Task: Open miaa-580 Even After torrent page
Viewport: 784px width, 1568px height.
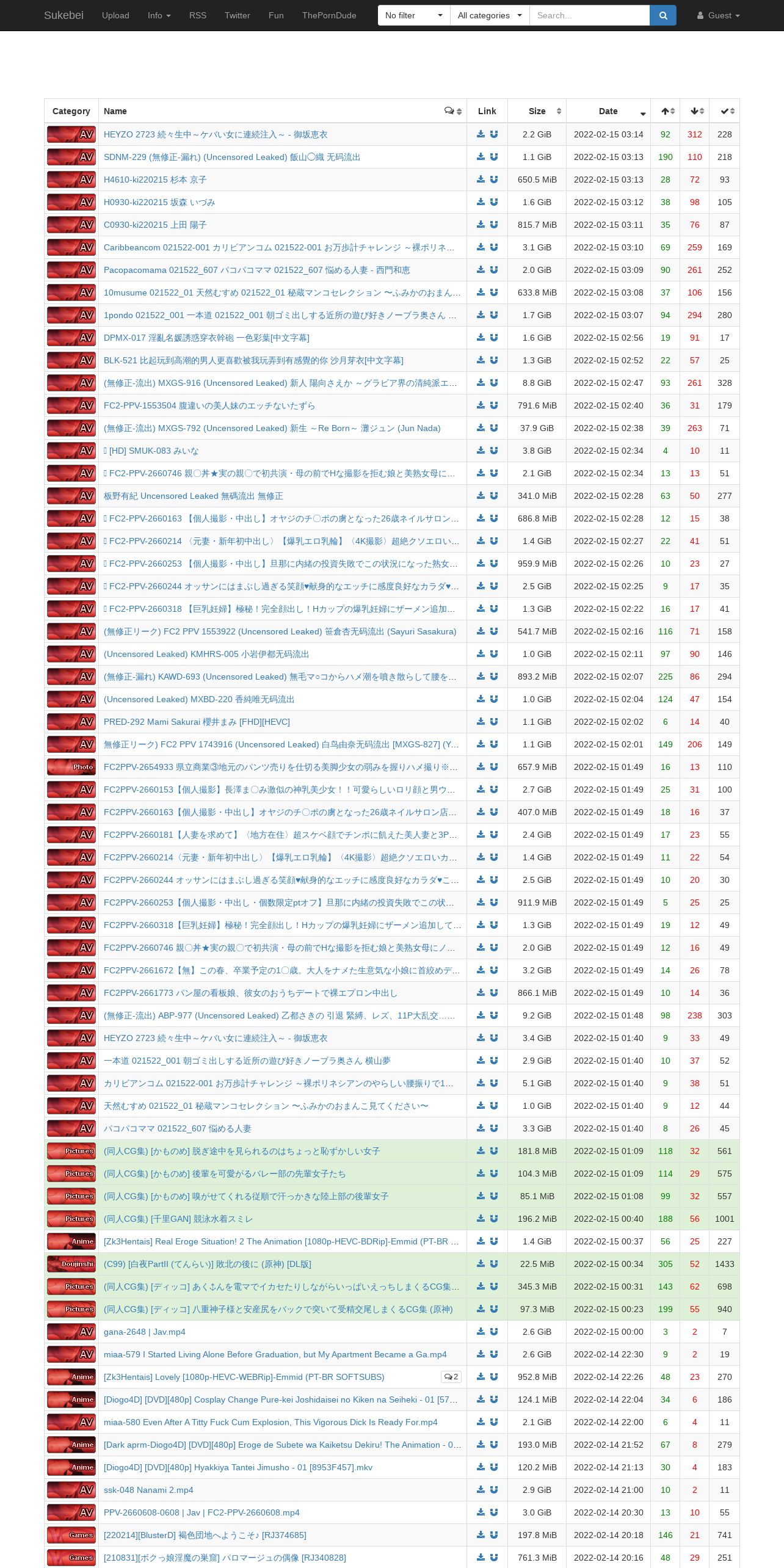Action: point(270,1422)
